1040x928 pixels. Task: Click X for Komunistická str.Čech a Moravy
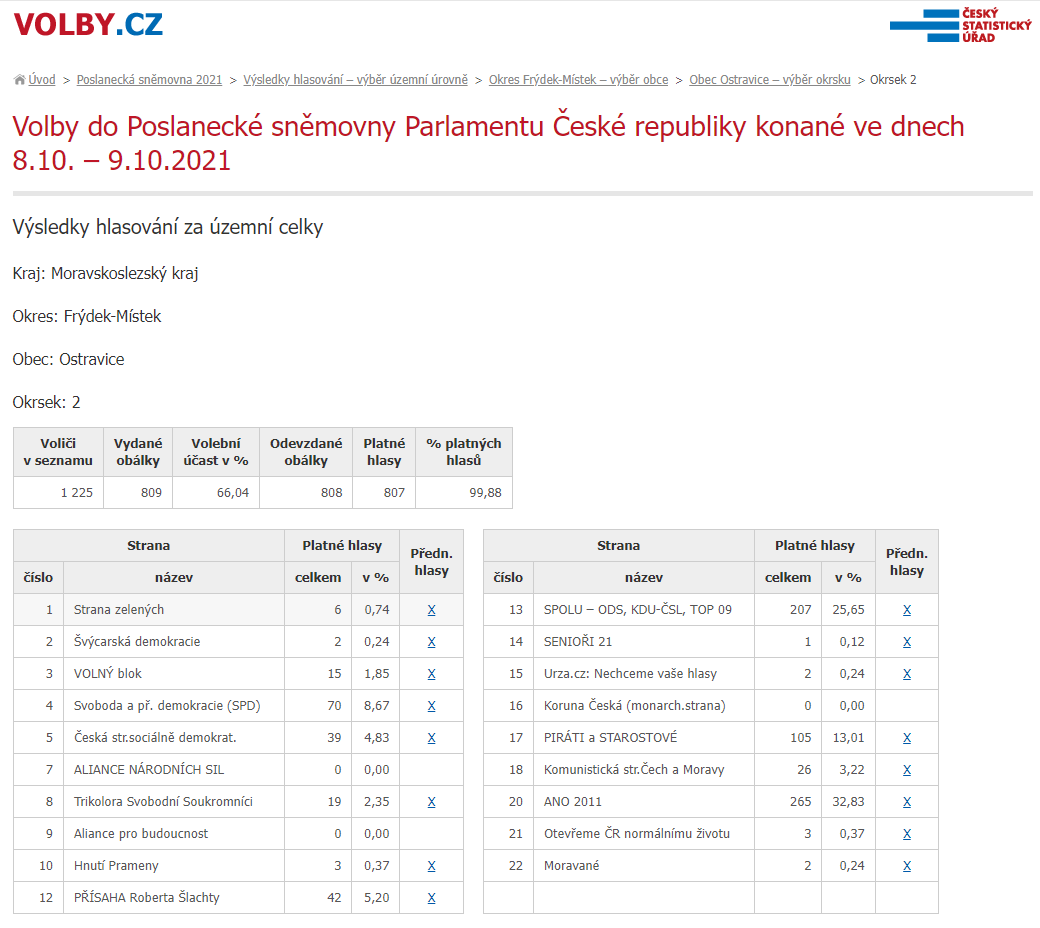tap(906, 770)
